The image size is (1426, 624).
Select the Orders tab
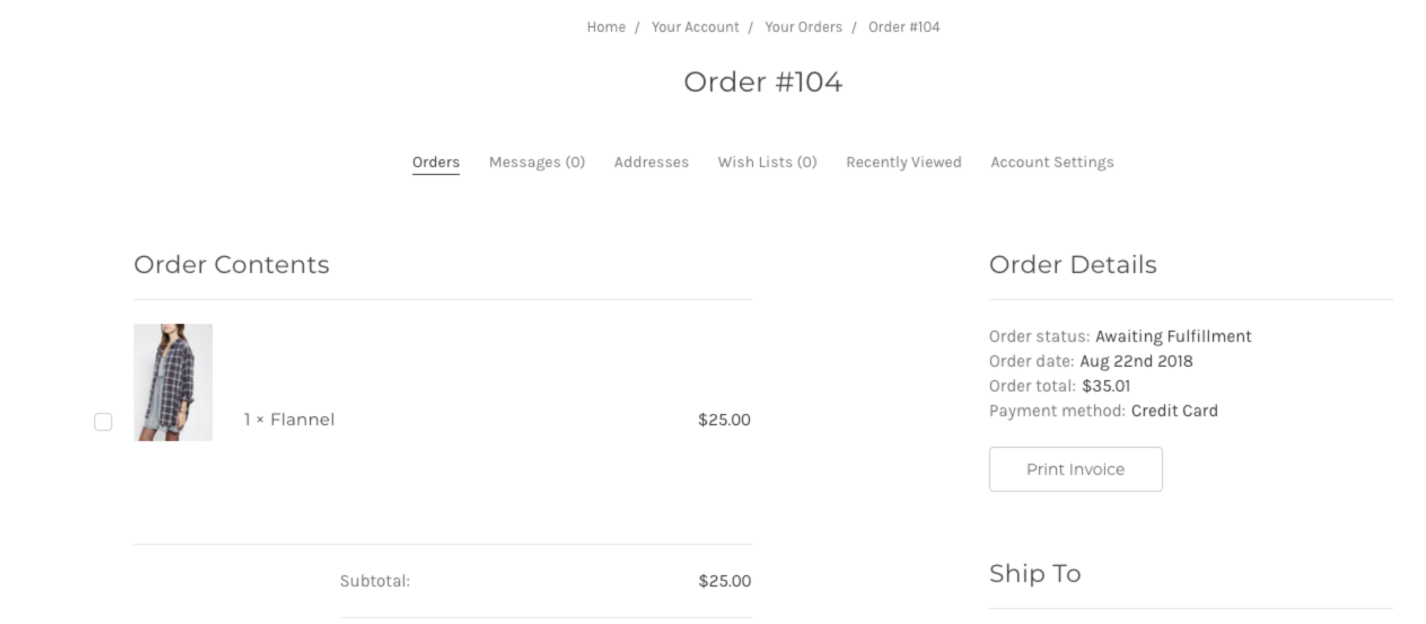[435, 161]
